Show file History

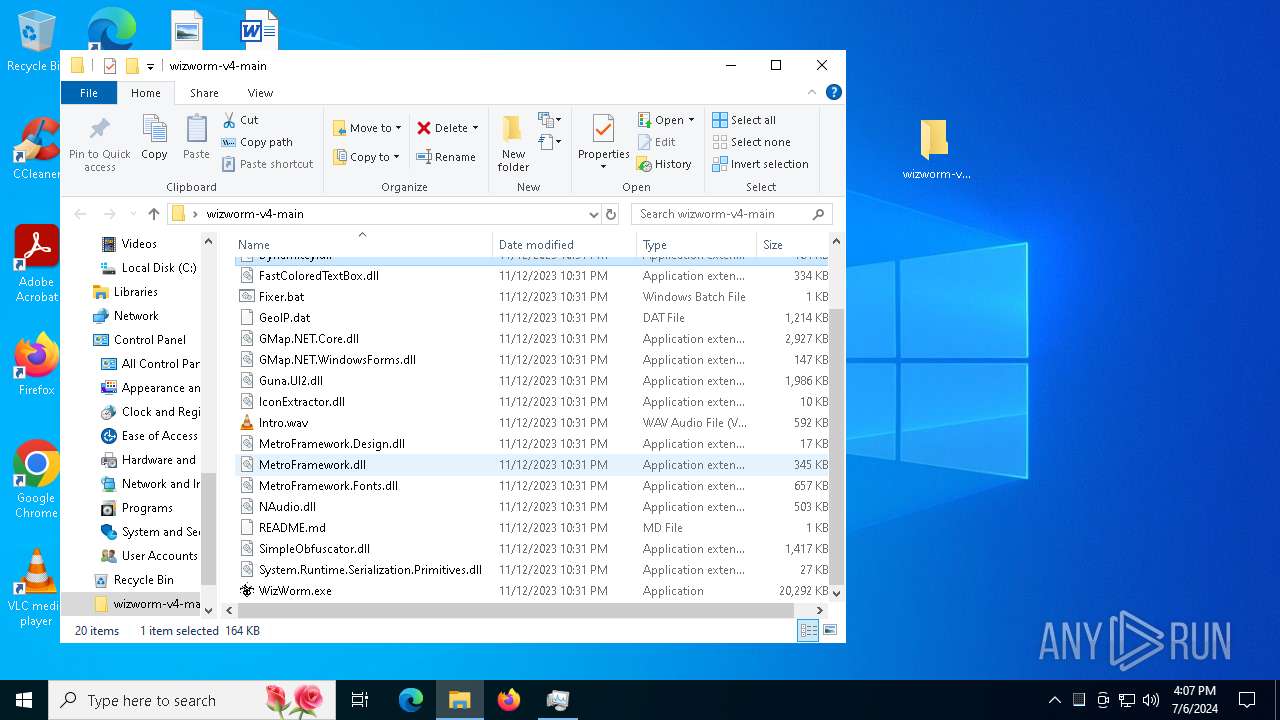pyautogui.click(x=665, y=164)
